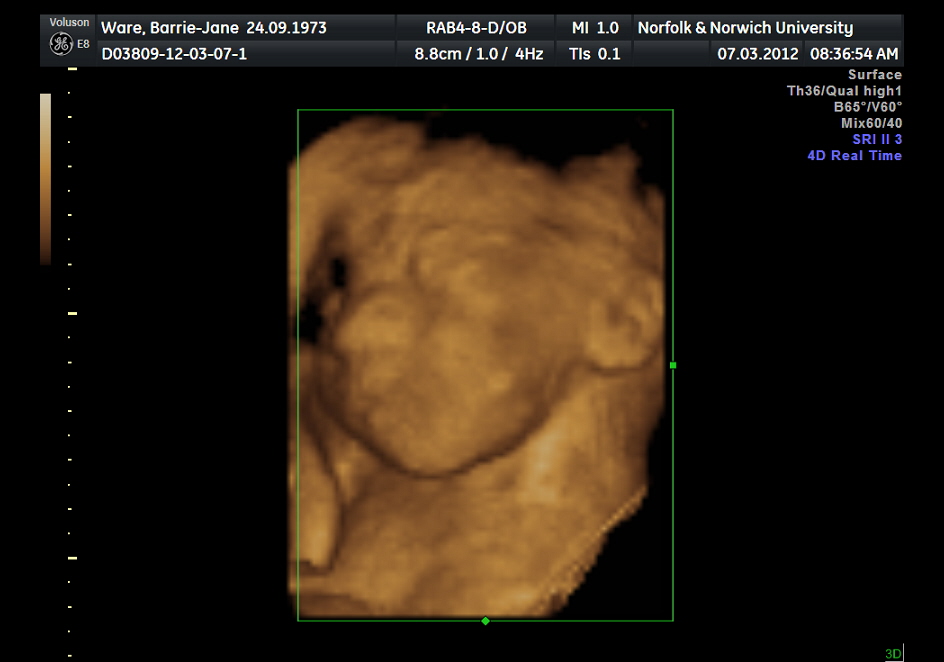The height and width of the screenshot is (662, 944).
Task: Select the B65°/V60° angle setting
Action: (x=867, y=107)
